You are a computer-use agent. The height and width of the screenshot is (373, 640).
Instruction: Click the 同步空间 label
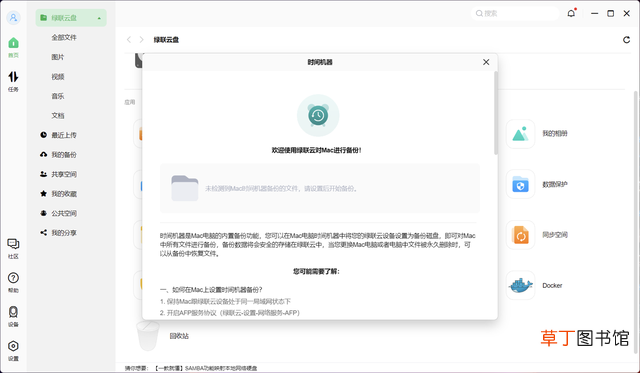(x=555, y=235)
